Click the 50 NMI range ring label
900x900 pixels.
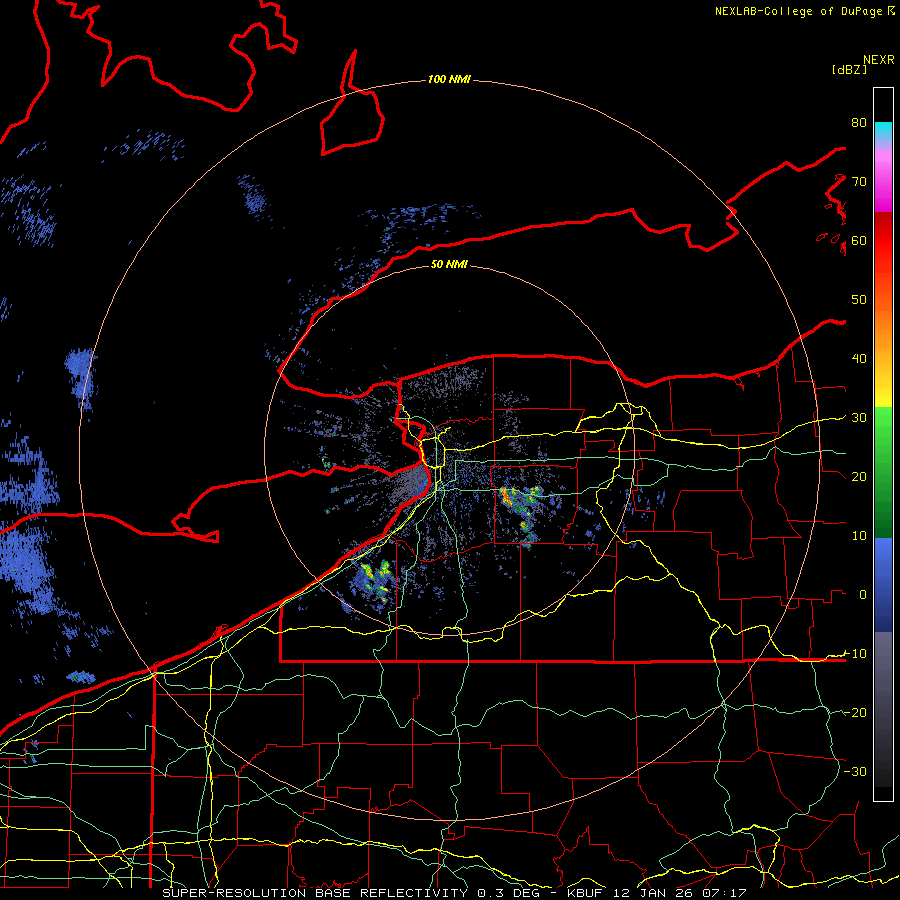(x=449, y=264)
